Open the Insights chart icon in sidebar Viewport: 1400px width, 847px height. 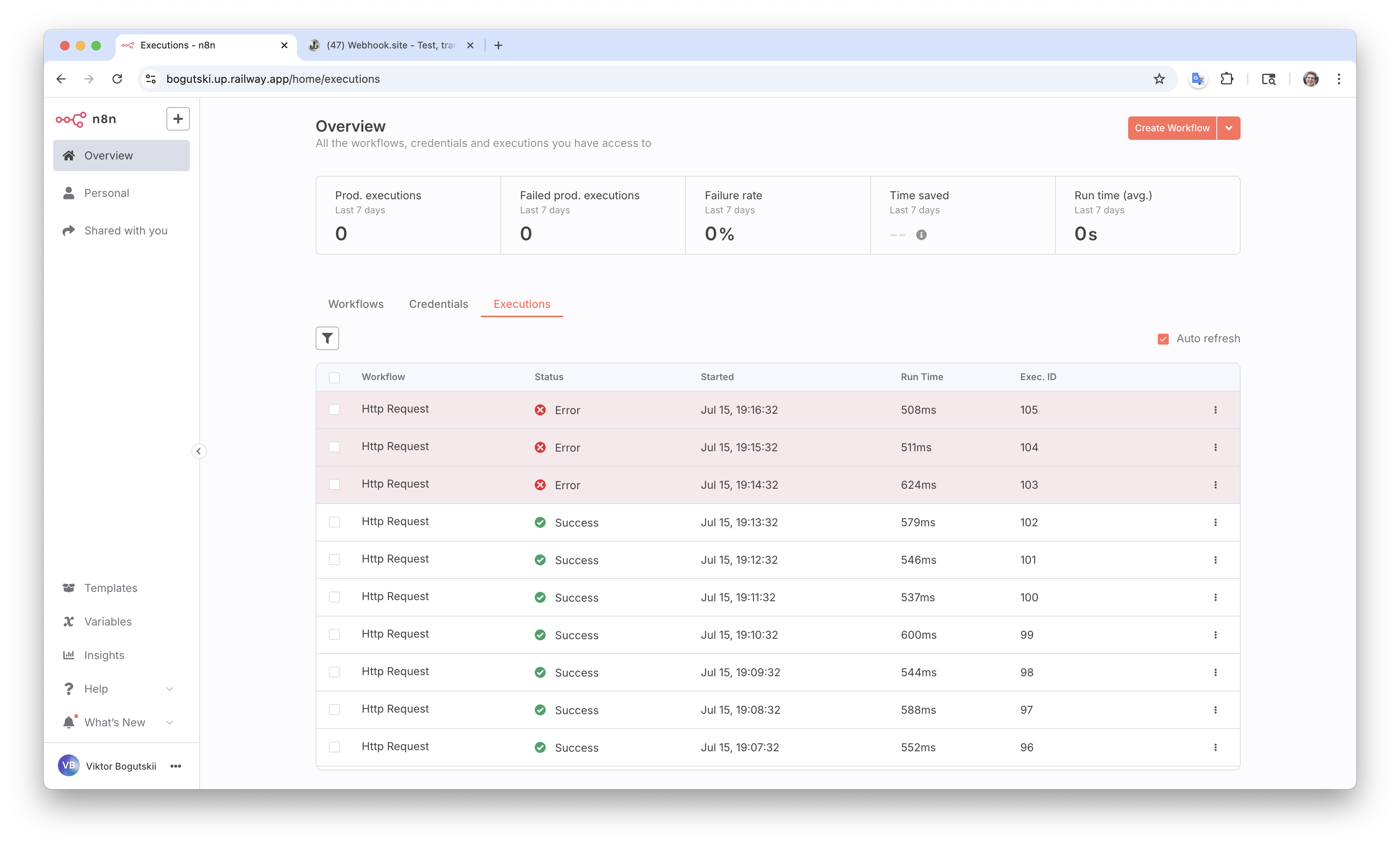coord(69,655)
